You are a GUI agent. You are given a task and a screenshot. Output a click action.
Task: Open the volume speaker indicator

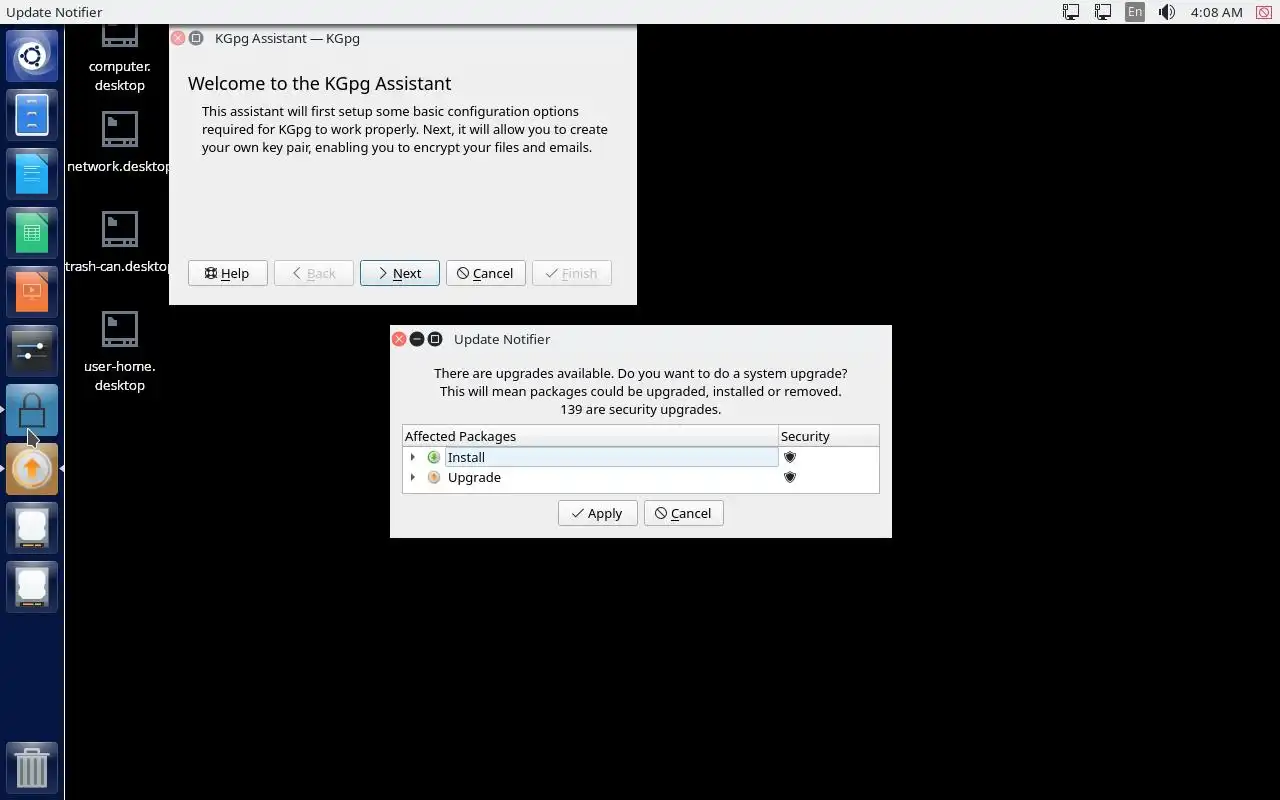[1166, 12]
